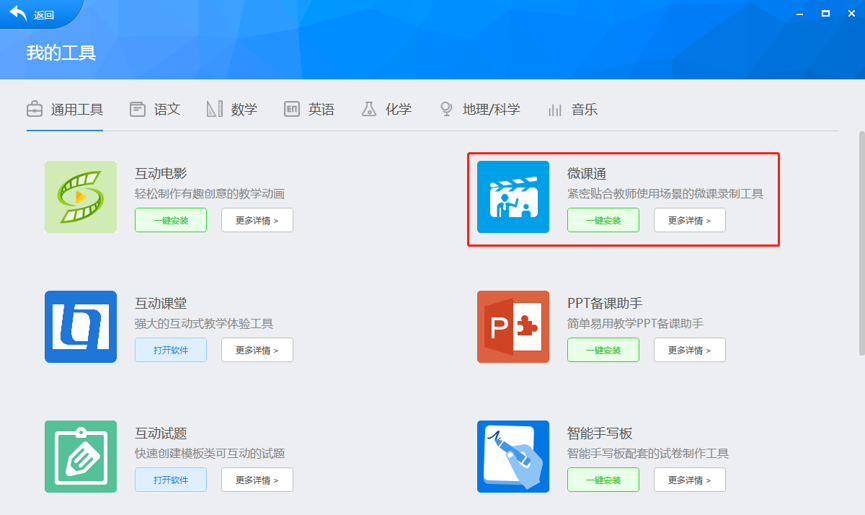This screenshot has height=515, width=865.
Task: Switch to the 地理/科学 tab
Action: (x=480, y=109)
